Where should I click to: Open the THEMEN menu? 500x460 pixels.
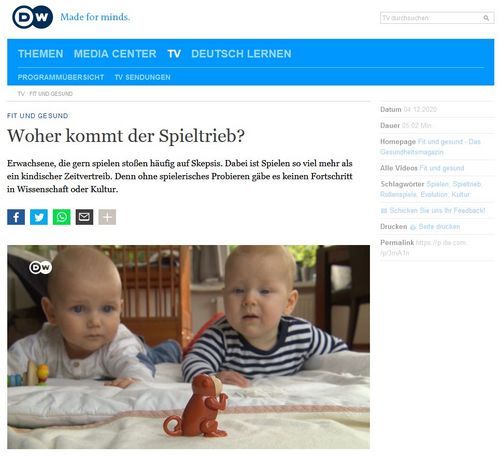point(41,54)
